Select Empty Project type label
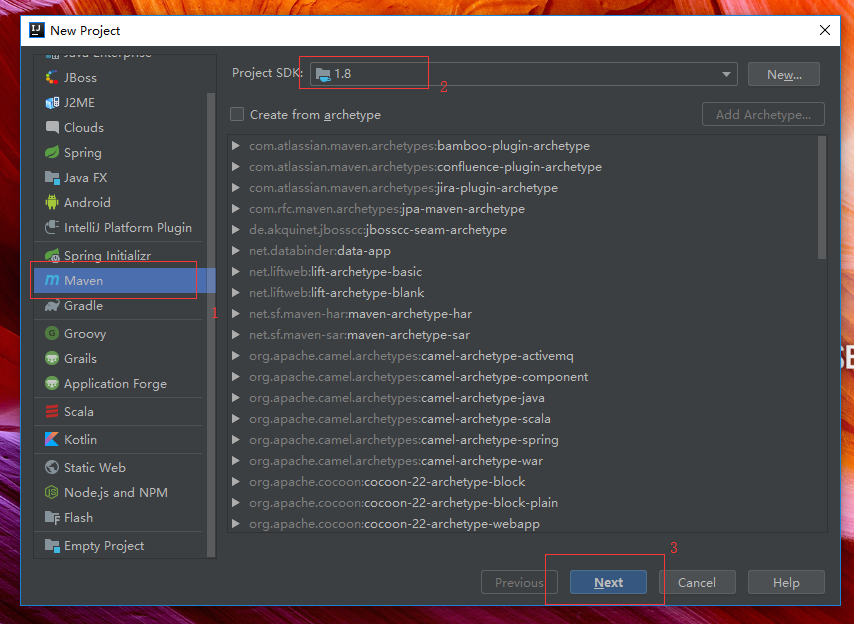This screenshot has height=624, width=854. (104, 546)
